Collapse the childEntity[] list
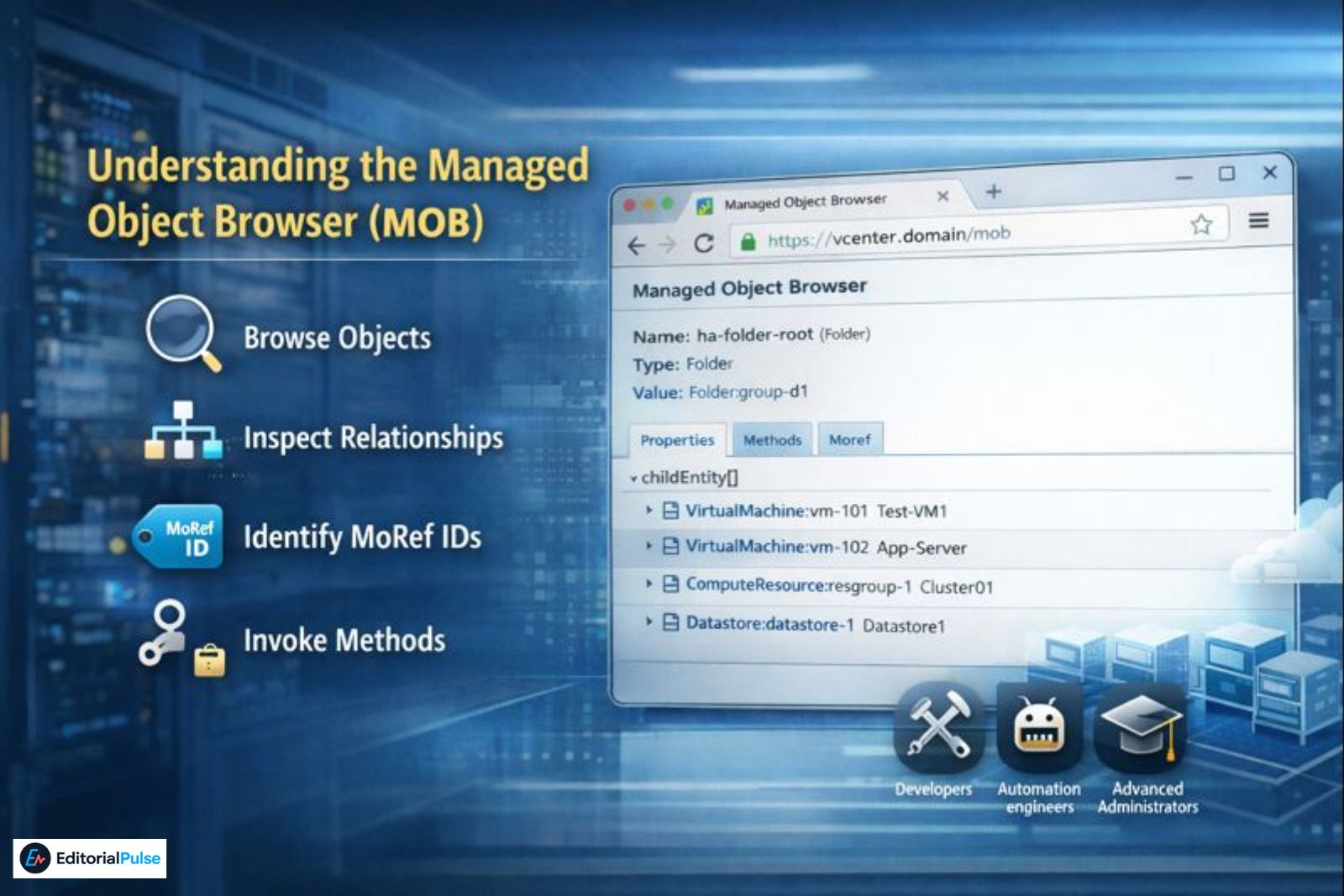The height and width of the screenshot is (896, 1344). 635,479
